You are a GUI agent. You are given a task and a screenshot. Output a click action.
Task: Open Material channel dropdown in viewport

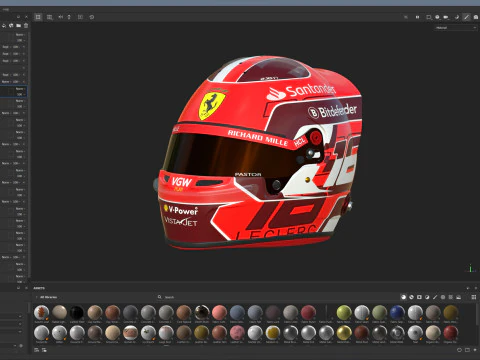pos(456,28)
